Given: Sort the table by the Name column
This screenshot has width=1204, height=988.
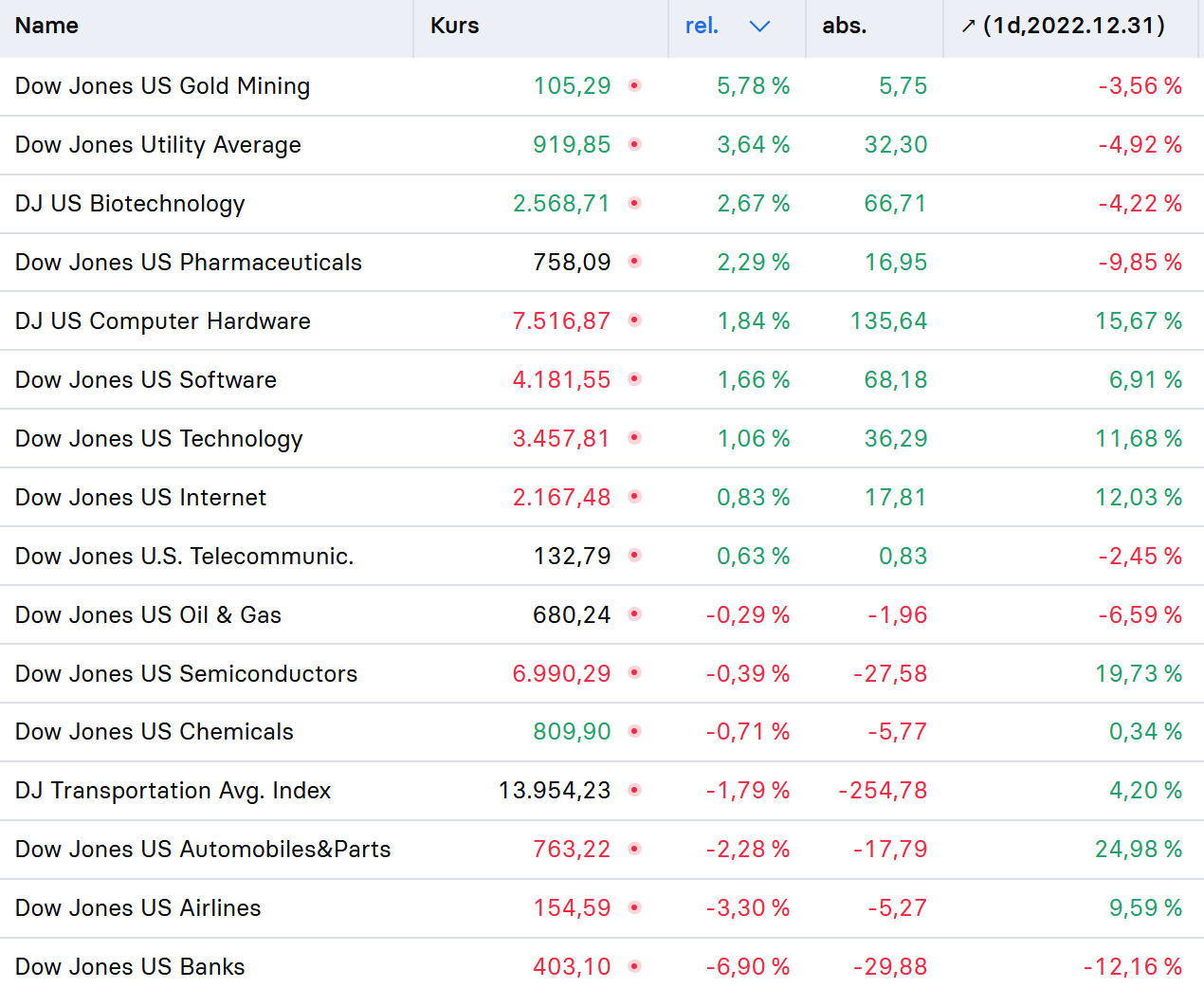Looking at the screenshot, I should click(x=46, y=26).
